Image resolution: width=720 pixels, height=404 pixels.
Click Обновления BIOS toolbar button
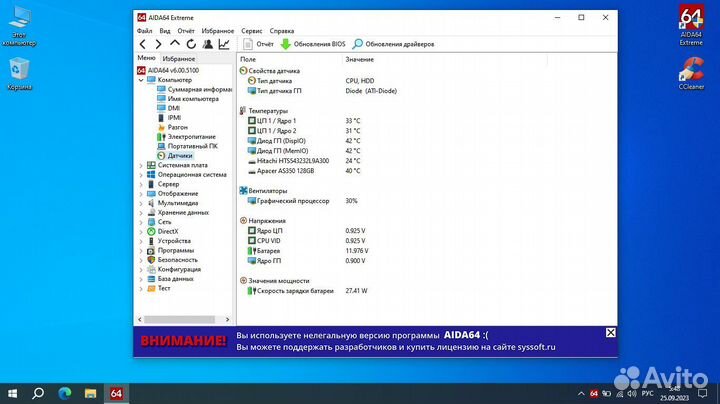313,44
